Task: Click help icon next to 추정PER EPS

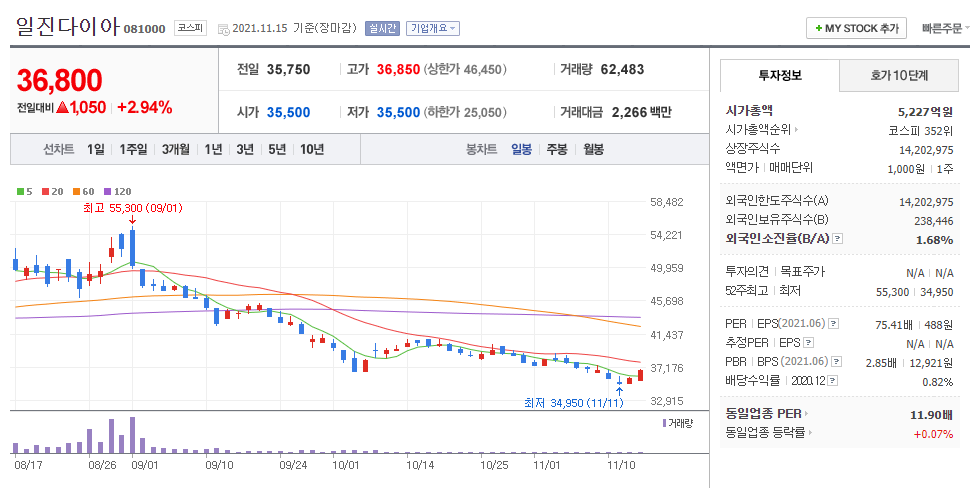Action: tap(808, 342)
